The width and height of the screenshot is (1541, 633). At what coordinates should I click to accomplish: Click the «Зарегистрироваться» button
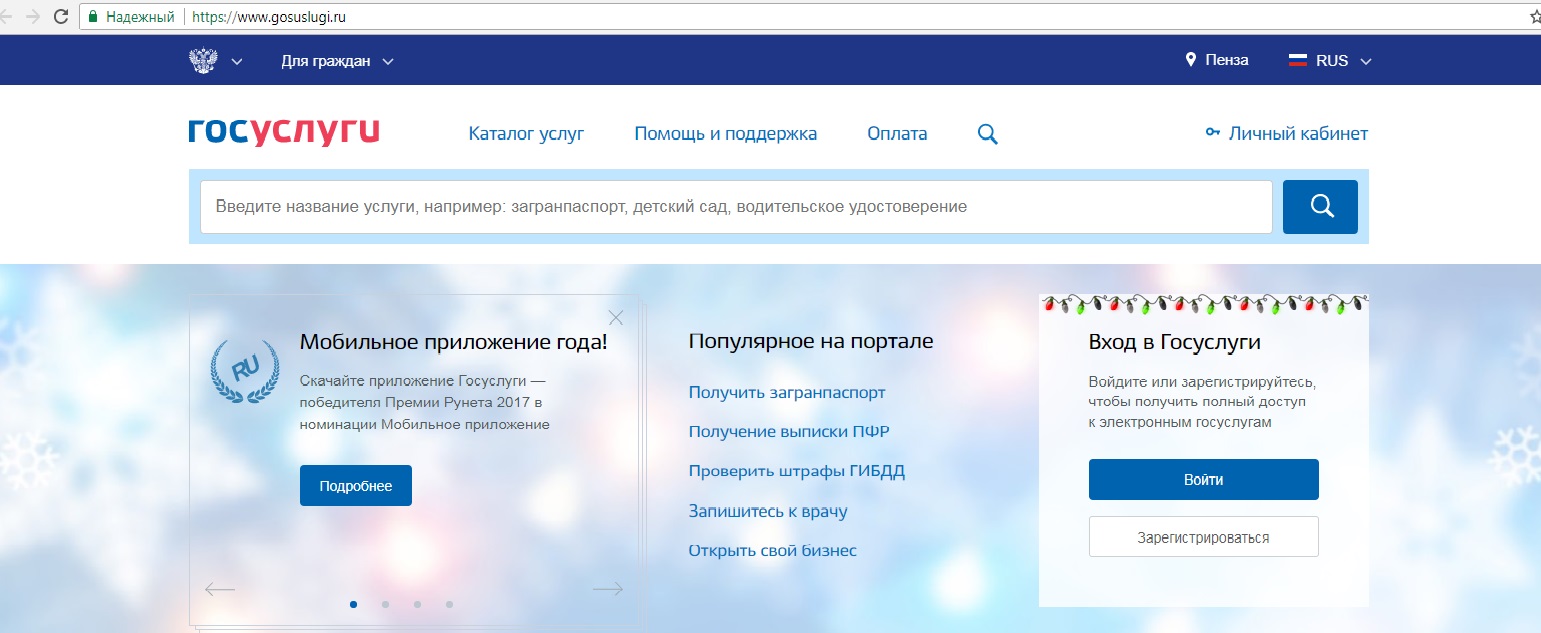coord(1204,537)
